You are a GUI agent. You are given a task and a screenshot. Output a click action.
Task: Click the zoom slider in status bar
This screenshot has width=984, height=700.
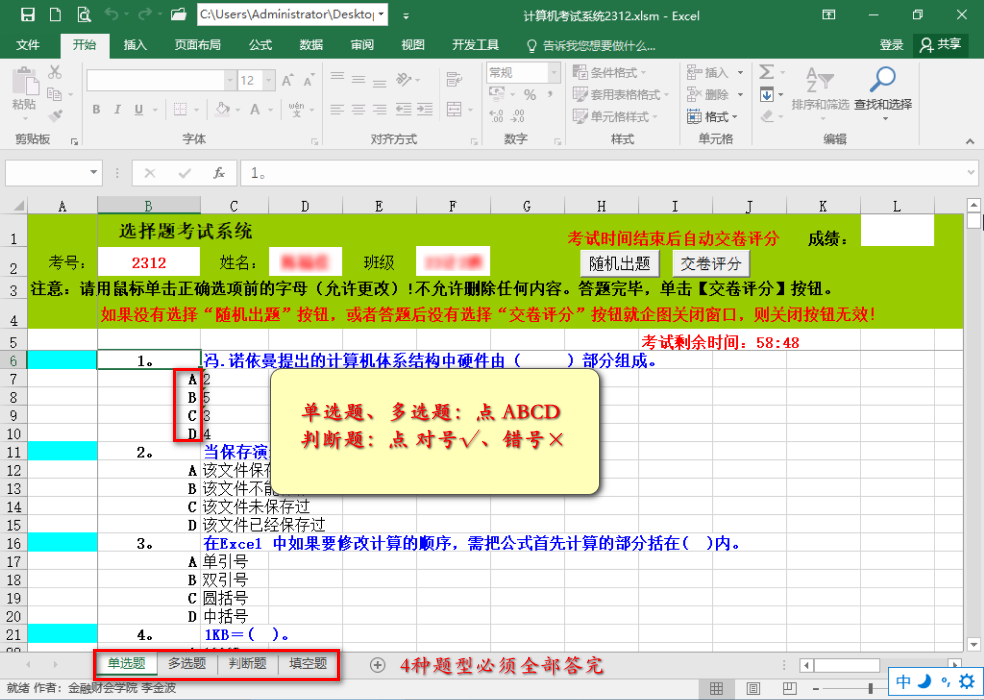871,689
